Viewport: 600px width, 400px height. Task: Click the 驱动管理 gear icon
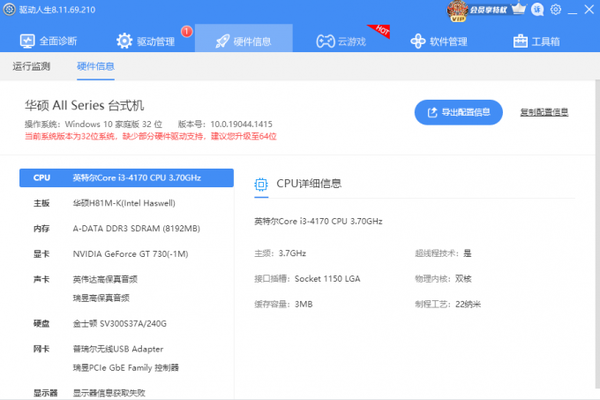point(125,42)
